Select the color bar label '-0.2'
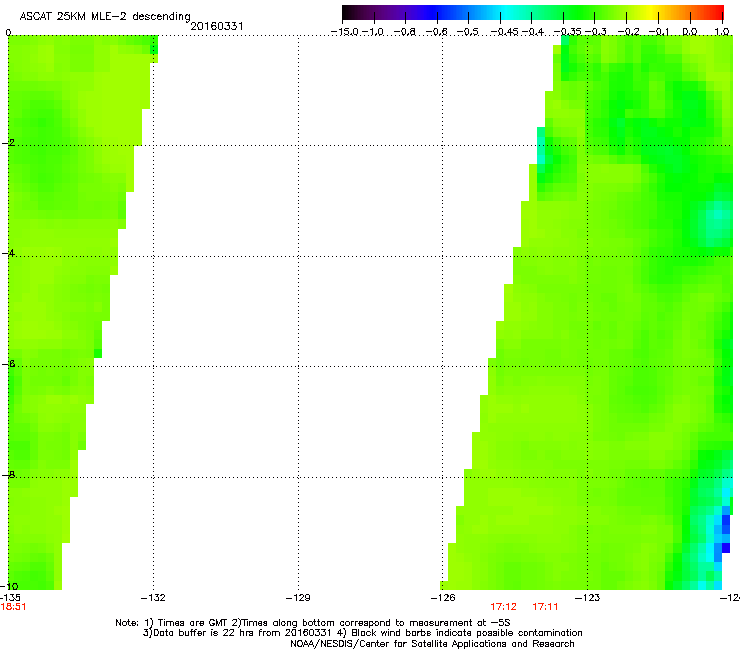Screen dimensions: 740x650 [629, 32]
